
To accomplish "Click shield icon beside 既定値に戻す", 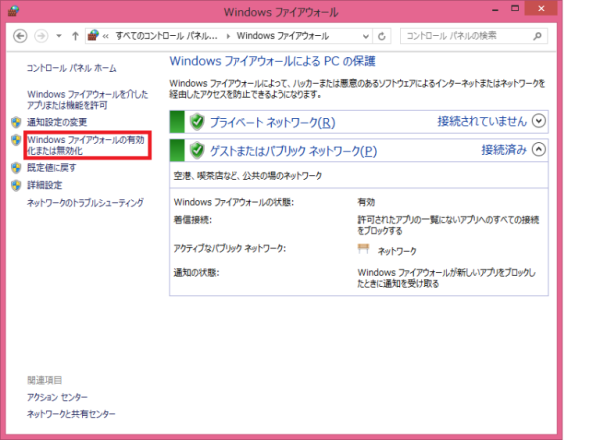I will click(16, 168).
